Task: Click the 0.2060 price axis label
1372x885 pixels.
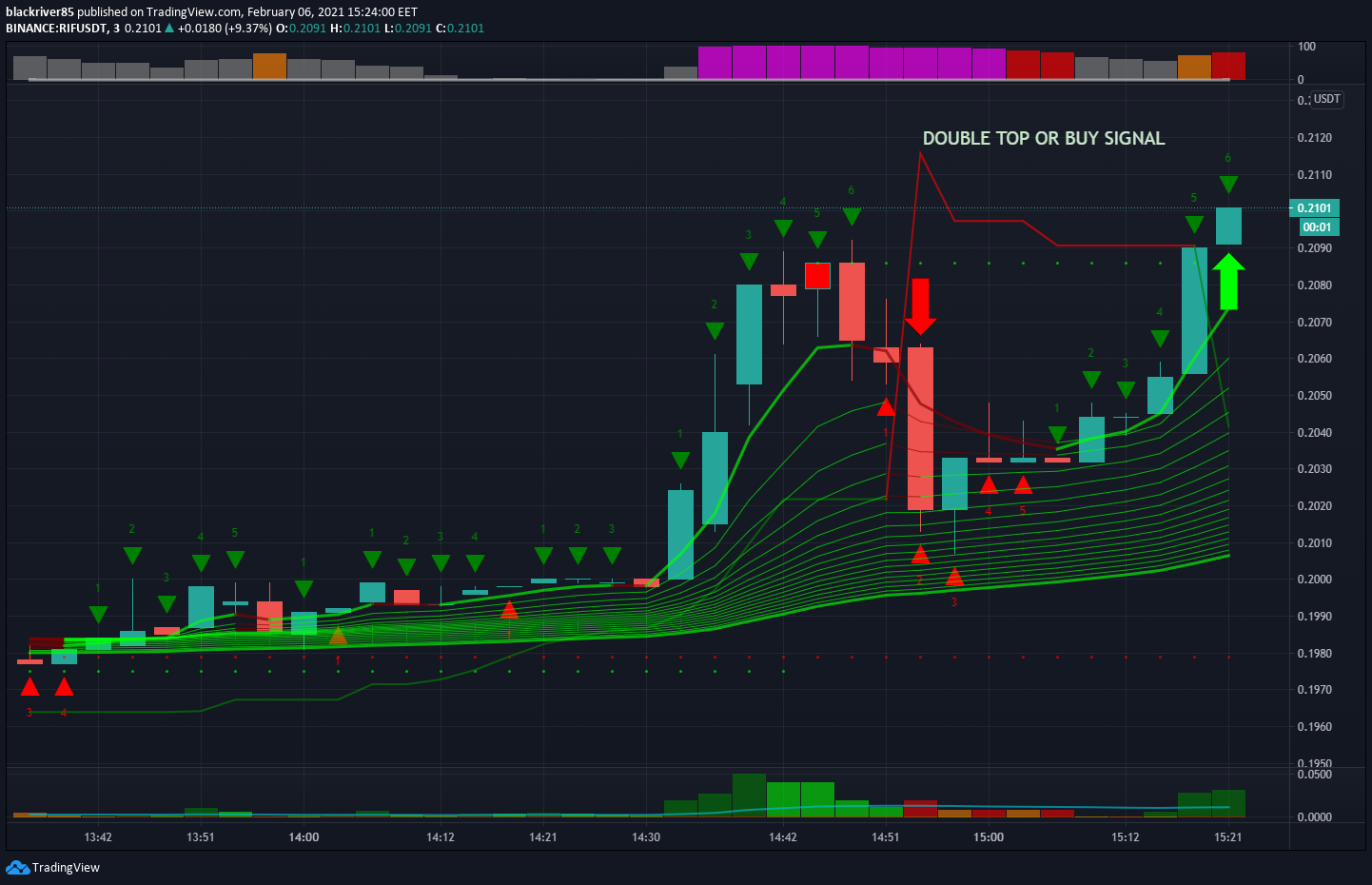Action: pos(1314,359)
